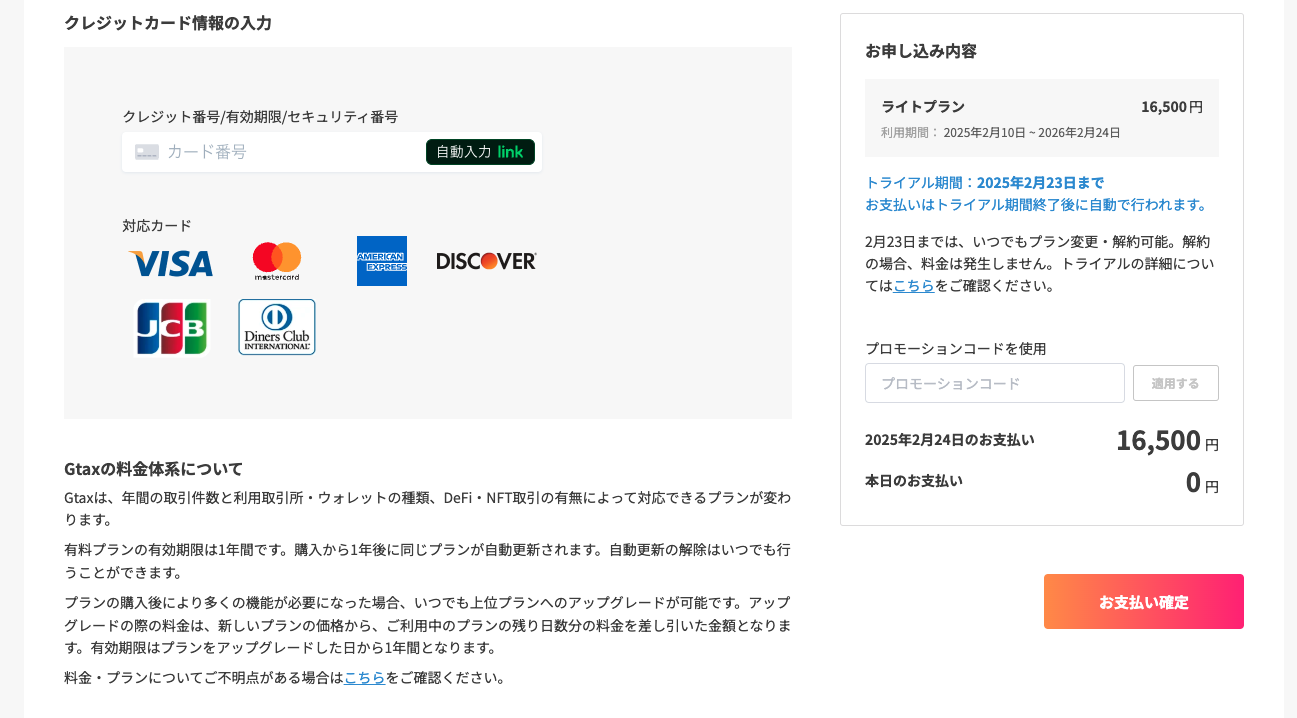Viewport: 1297px width, 718px height.
Task: Open the こちら link about pricing questions
Action: tap(365, 677)
